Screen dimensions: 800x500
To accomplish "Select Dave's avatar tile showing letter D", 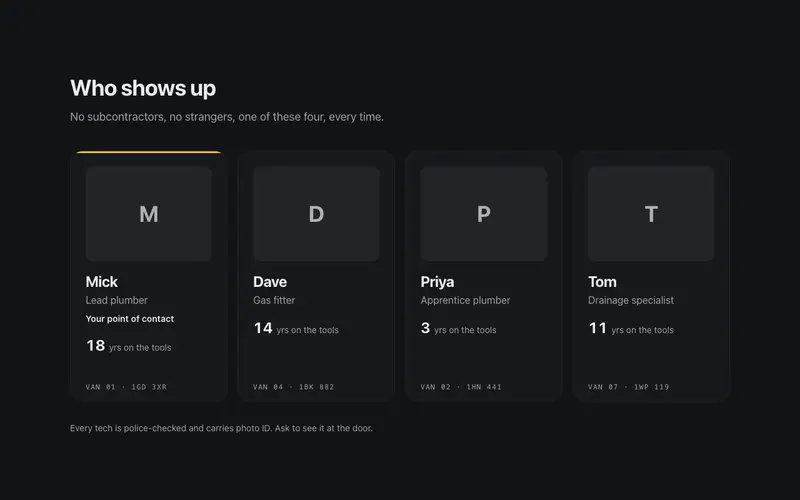I will coord(316,214).
